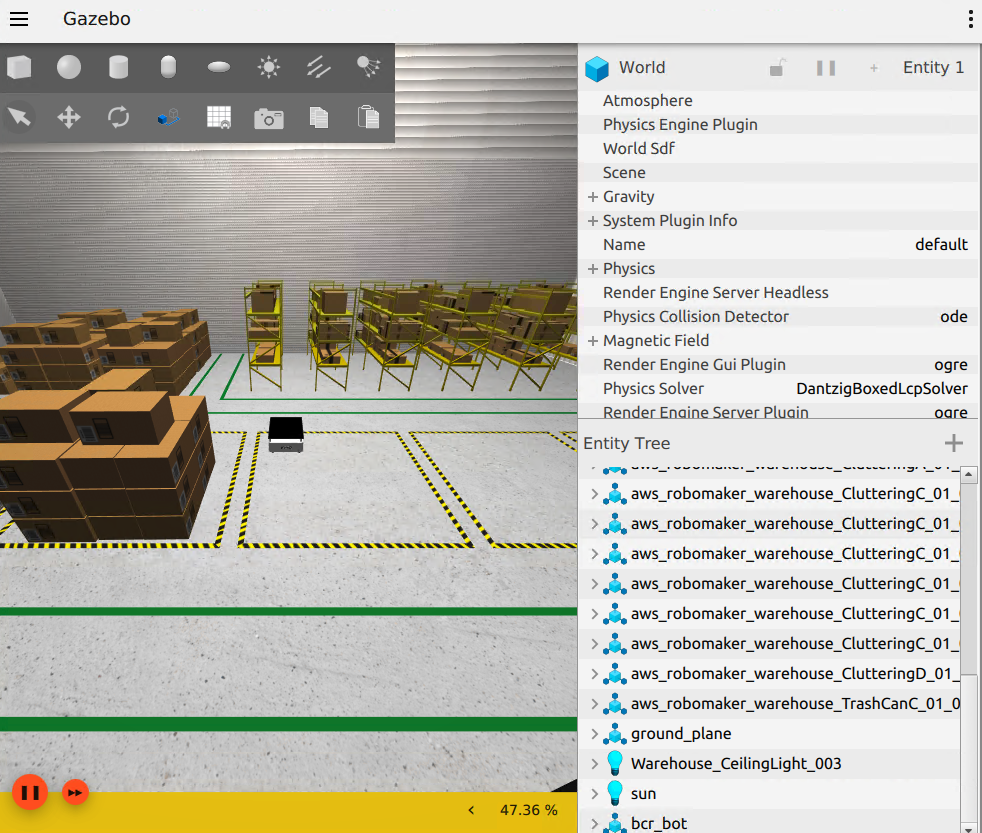The height and width of the screenshot is (833, 982).
Task: Open the hamburger menu
Action: (19, 19)
